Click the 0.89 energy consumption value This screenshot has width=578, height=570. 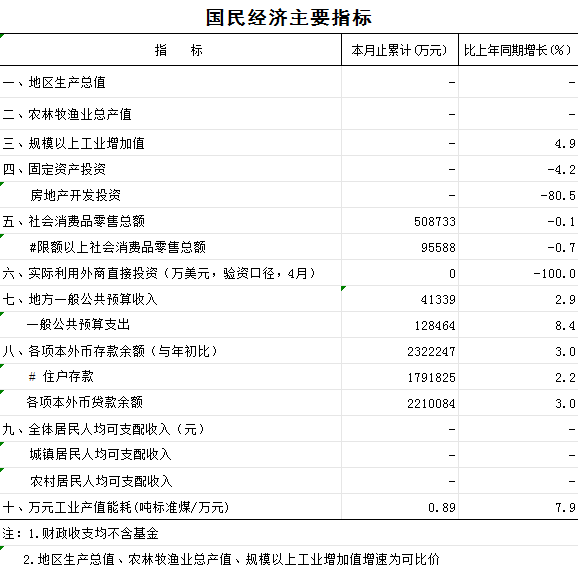pyautogui.click(x=442, y=508)
